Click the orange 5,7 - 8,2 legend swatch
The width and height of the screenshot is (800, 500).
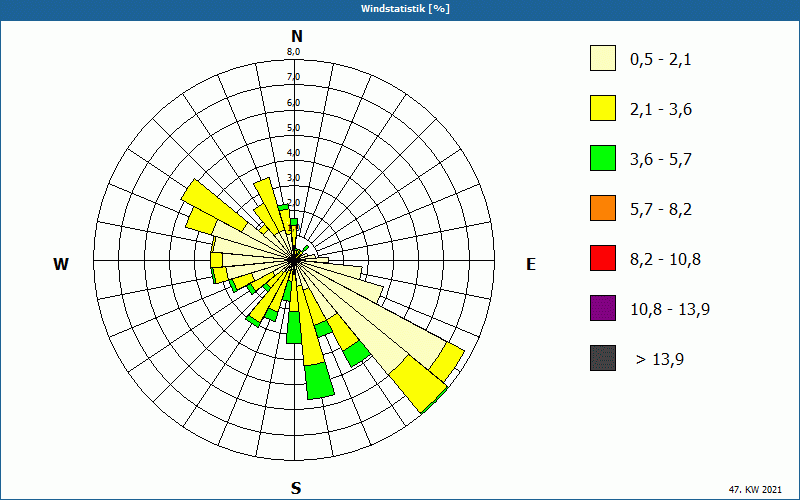[x=603, y=208]
